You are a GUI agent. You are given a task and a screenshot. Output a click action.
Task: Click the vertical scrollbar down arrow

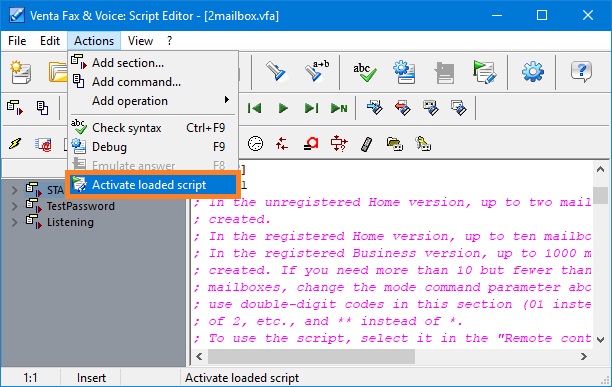(601, 340)
